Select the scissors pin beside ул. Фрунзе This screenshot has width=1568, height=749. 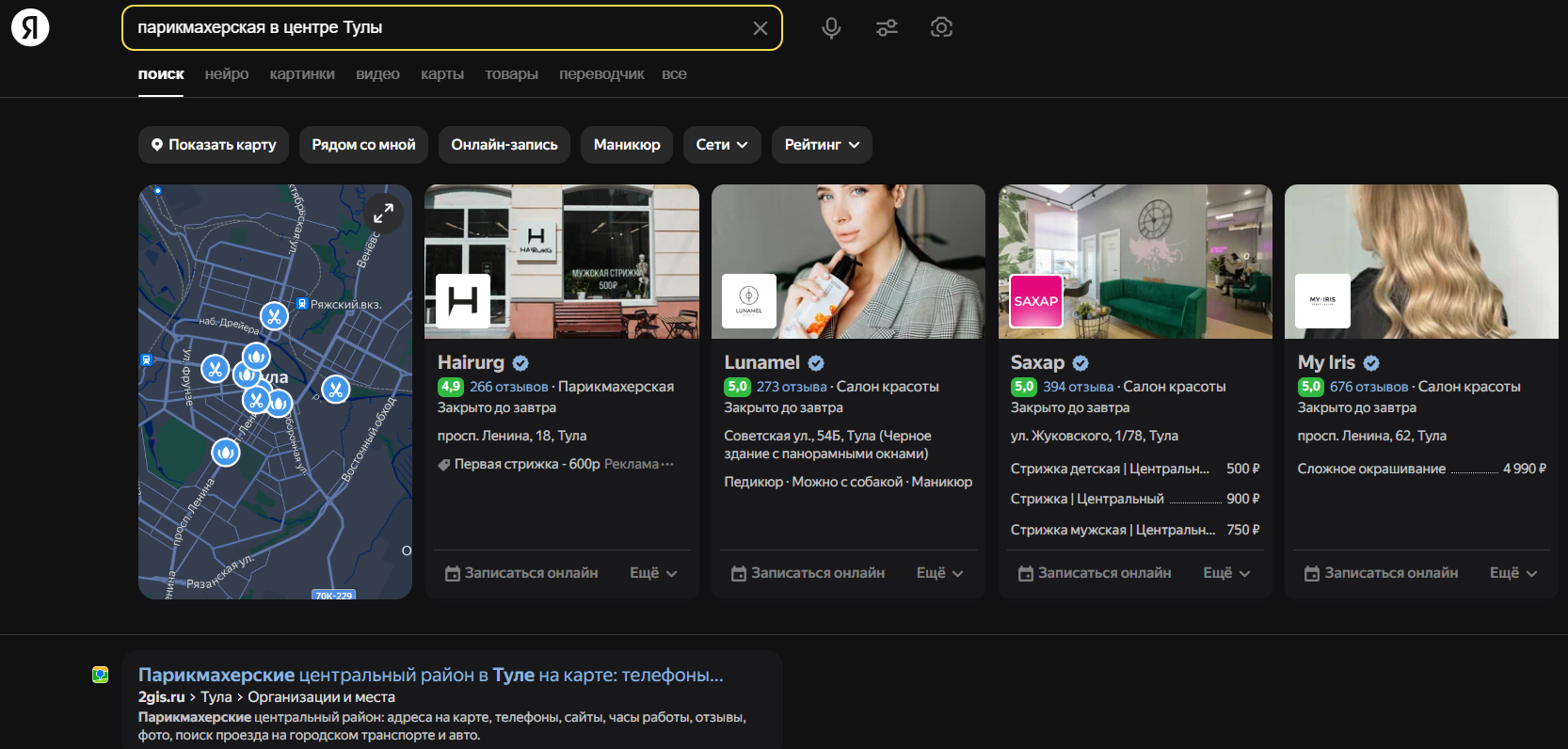(x=216, y=369)
